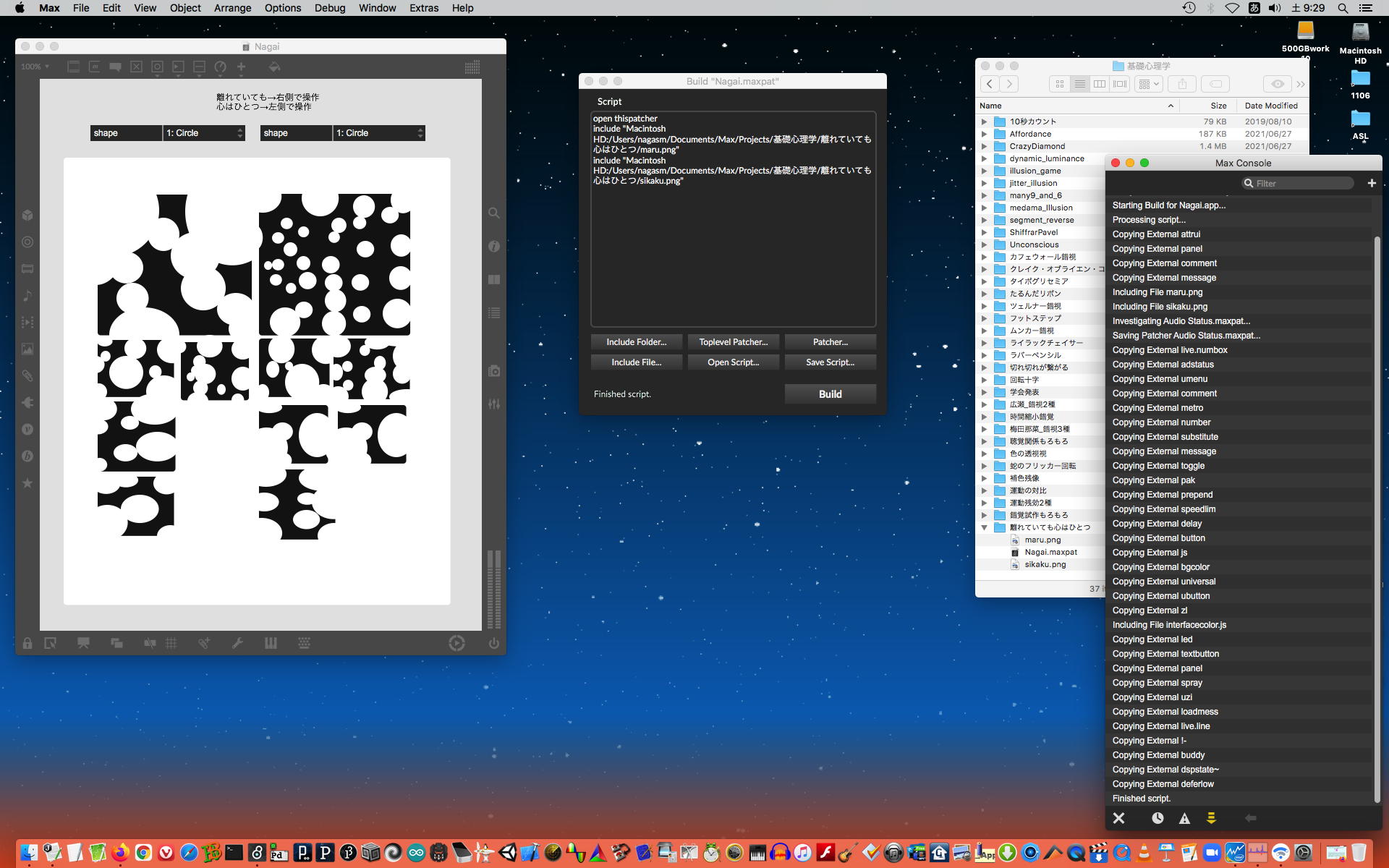Click the audio on/off power icon
The width and height of the screenshot is (1389, 868).
[493, 643]
